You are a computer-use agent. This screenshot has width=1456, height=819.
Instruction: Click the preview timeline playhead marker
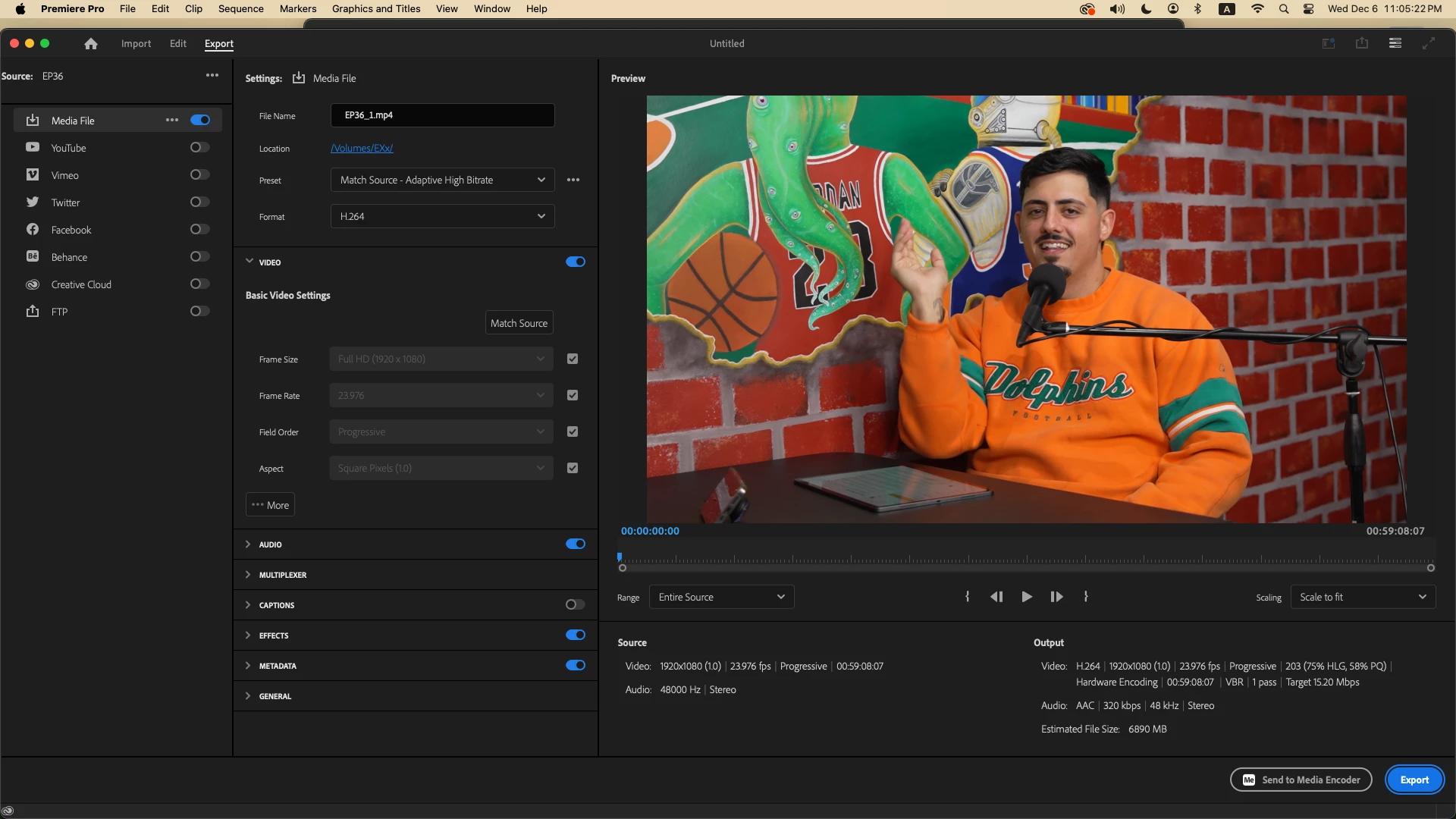(x=620, y=557)
